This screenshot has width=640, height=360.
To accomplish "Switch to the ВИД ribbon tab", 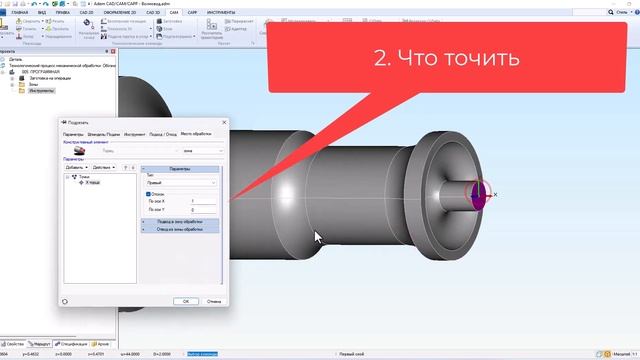I will (x=42, y=13).
